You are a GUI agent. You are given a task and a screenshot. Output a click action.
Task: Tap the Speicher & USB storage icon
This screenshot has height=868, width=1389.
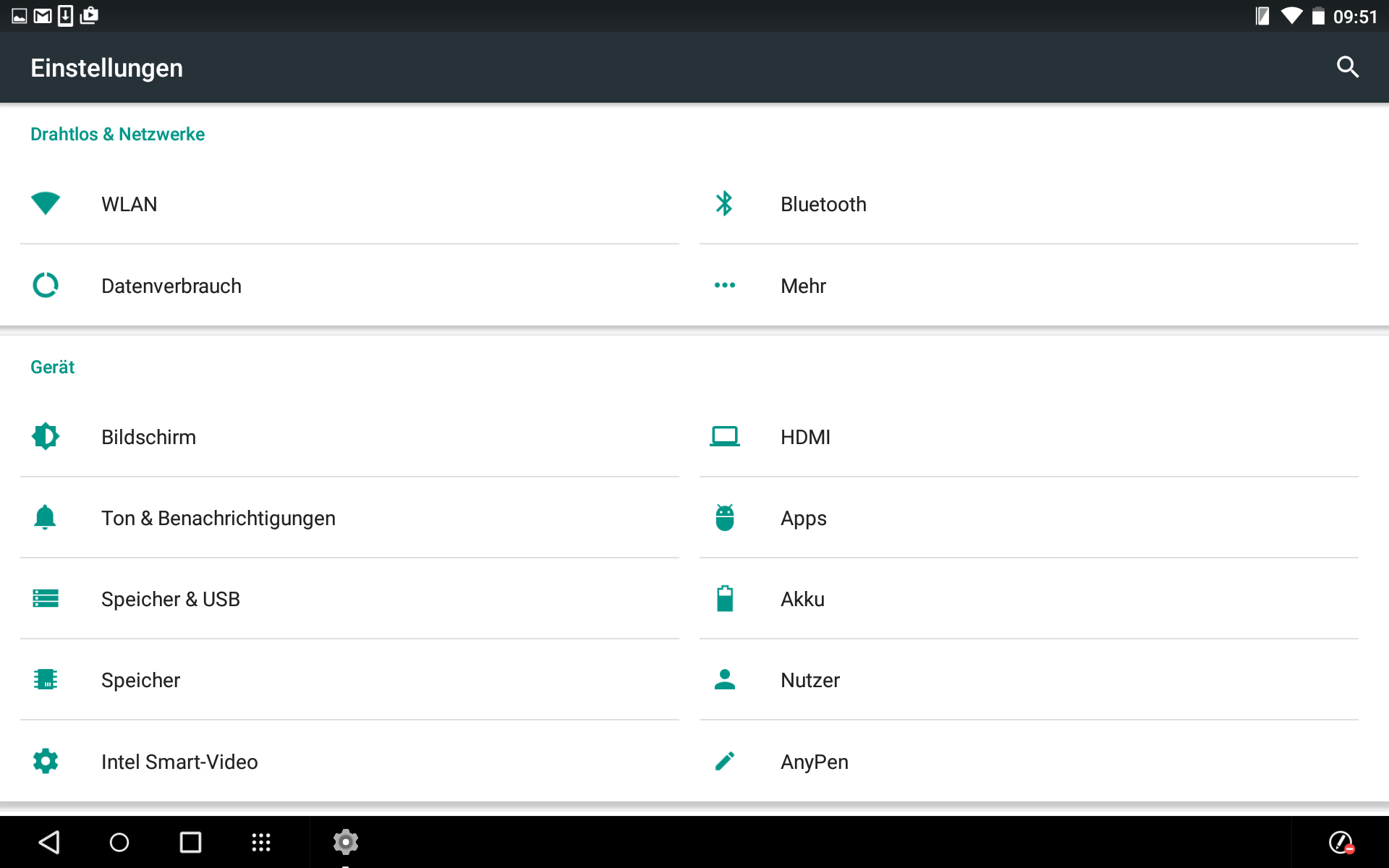pyautogui.click(x=46, y=598)
